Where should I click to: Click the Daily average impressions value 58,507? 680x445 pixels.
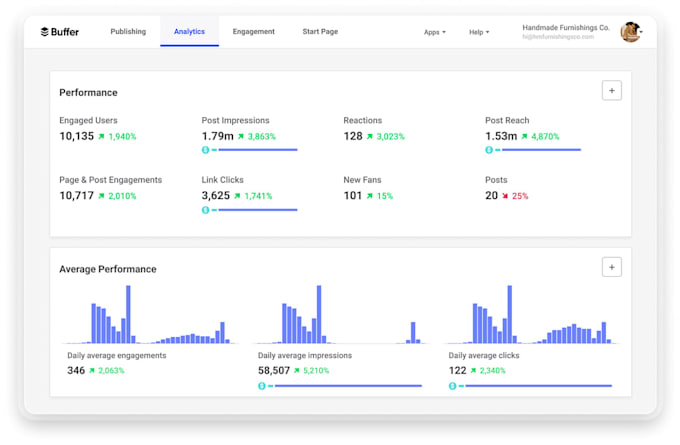pos(274,370)
